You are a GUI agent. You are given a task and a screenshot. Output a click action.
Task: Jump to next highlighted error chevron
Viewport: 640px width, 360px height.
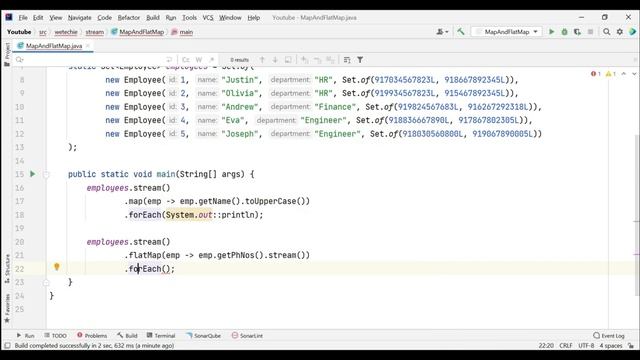point(634,73)
